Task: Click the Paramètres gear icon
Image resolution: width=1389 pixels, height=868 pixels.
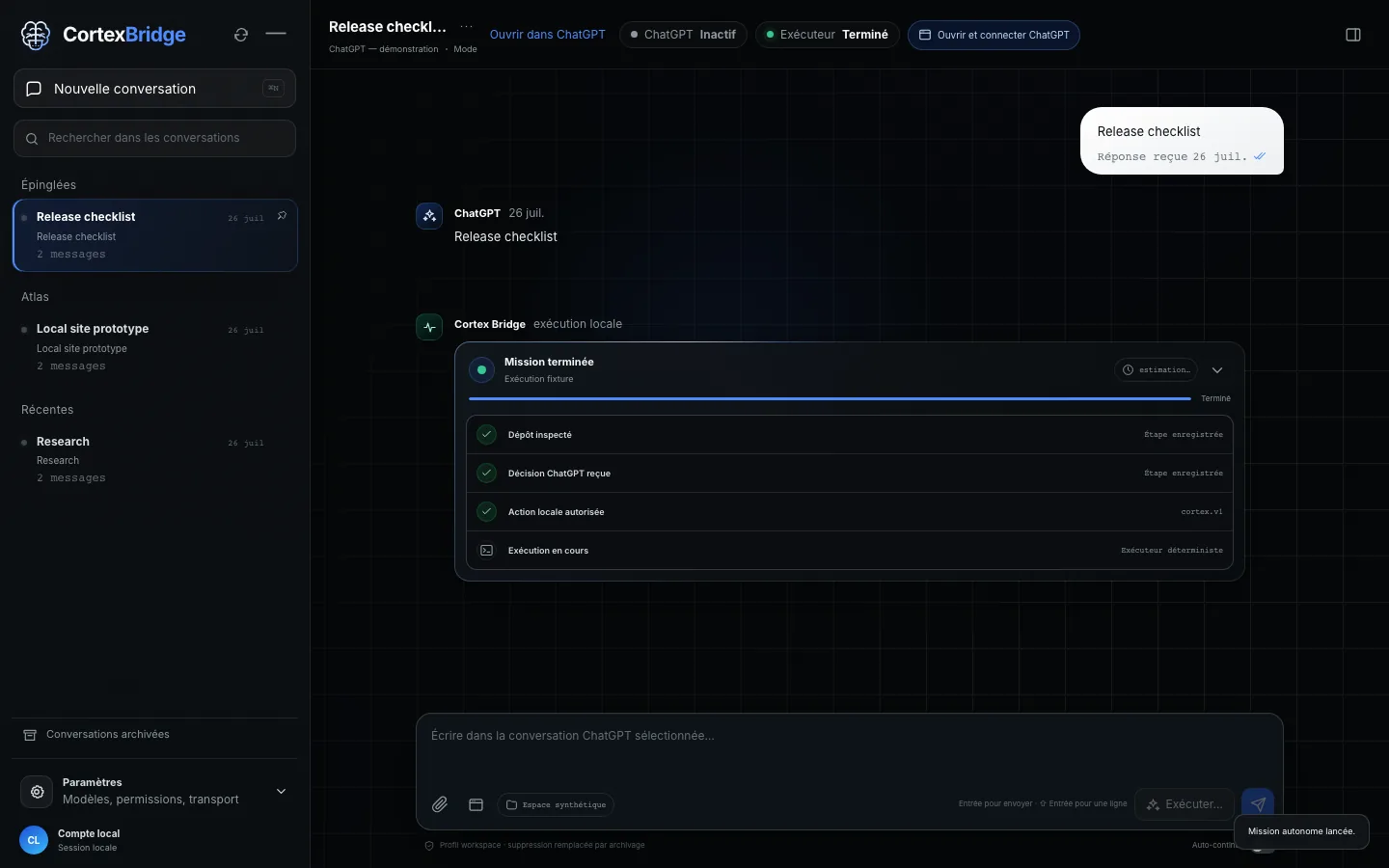Action: pos(37,792)
